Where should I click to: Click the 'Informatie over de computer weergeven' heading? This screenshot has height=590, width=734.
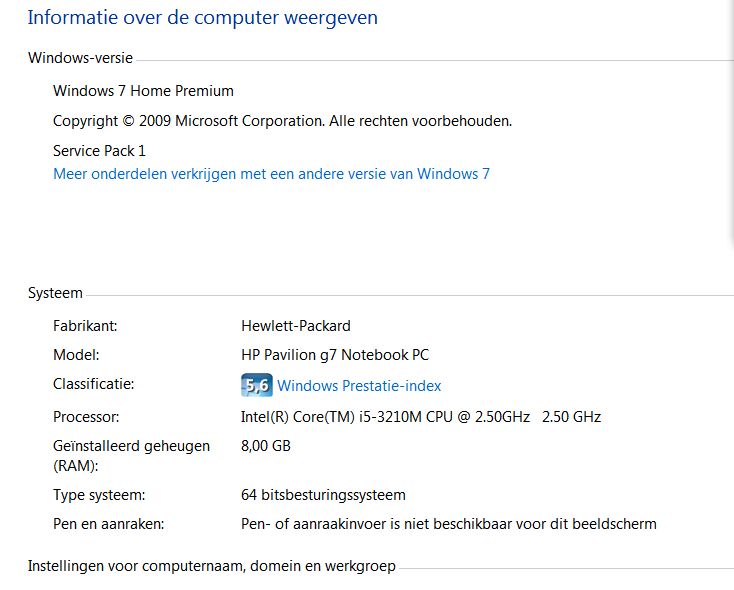click(203, 18)
